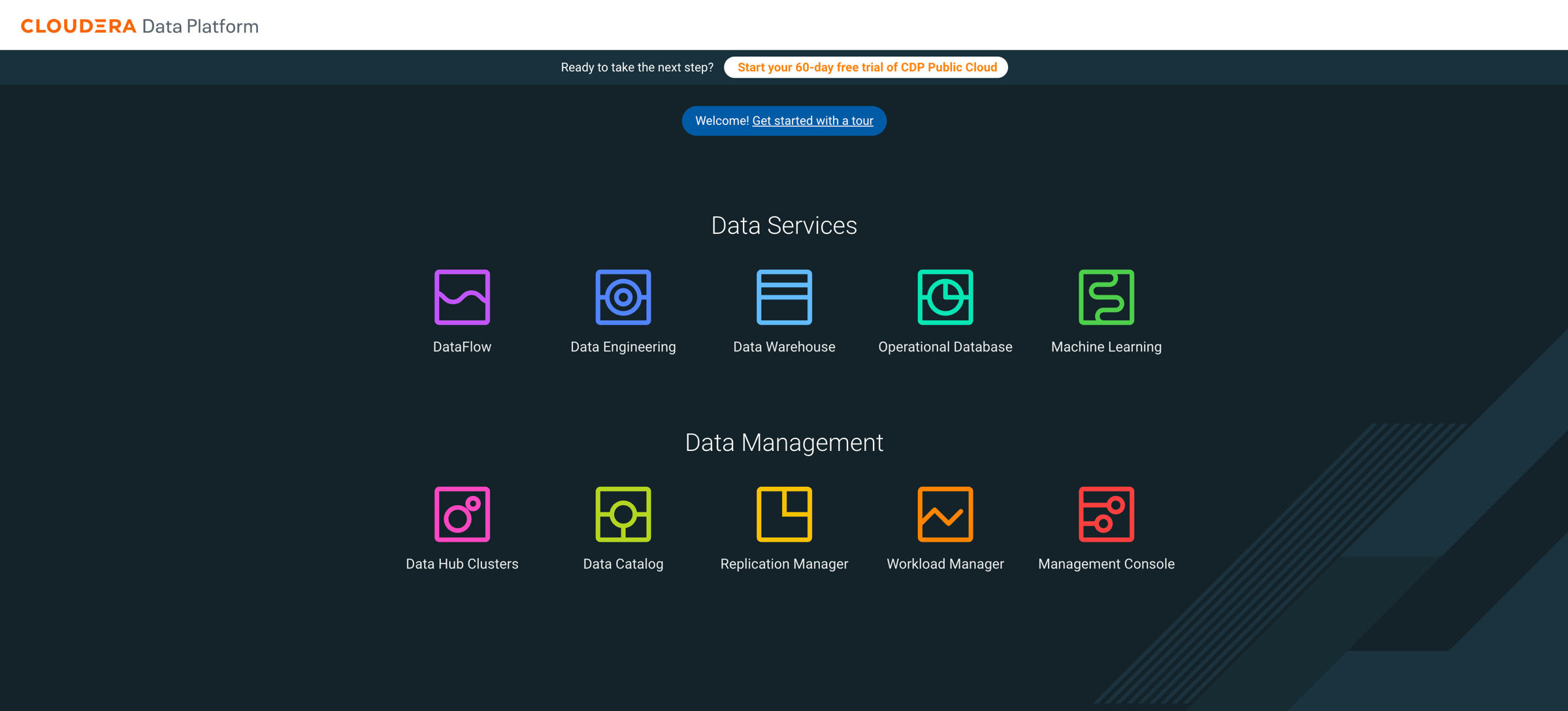The image size is (1568, 711).
Task: Open the Management Console icon
Action: pos(1106,514)
